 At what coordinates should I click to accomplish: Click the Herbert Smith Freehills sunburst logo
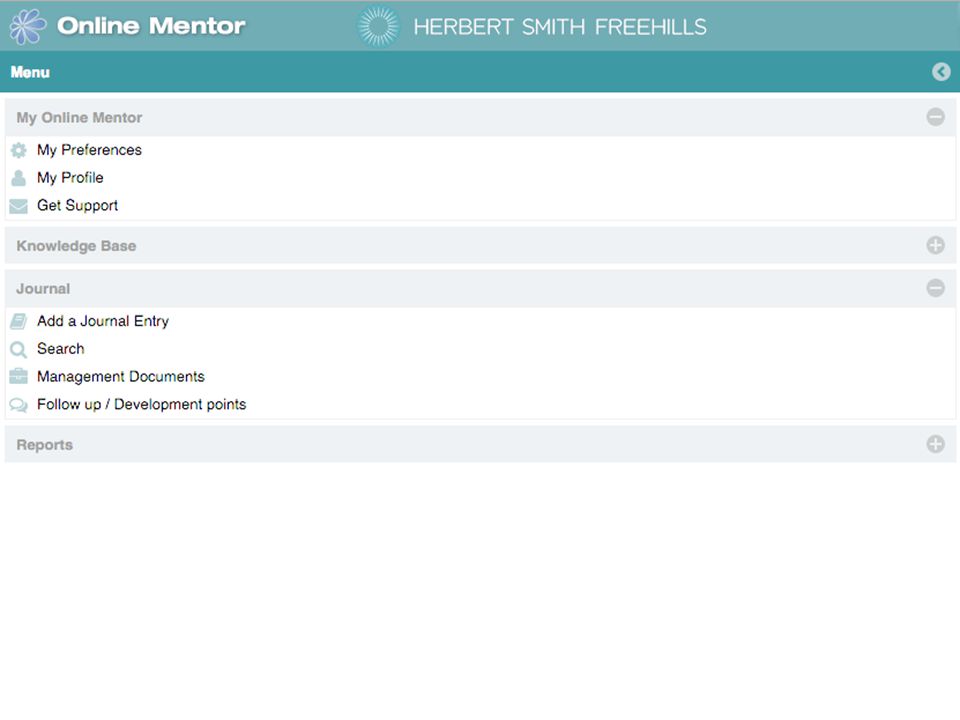coord(378,27)
